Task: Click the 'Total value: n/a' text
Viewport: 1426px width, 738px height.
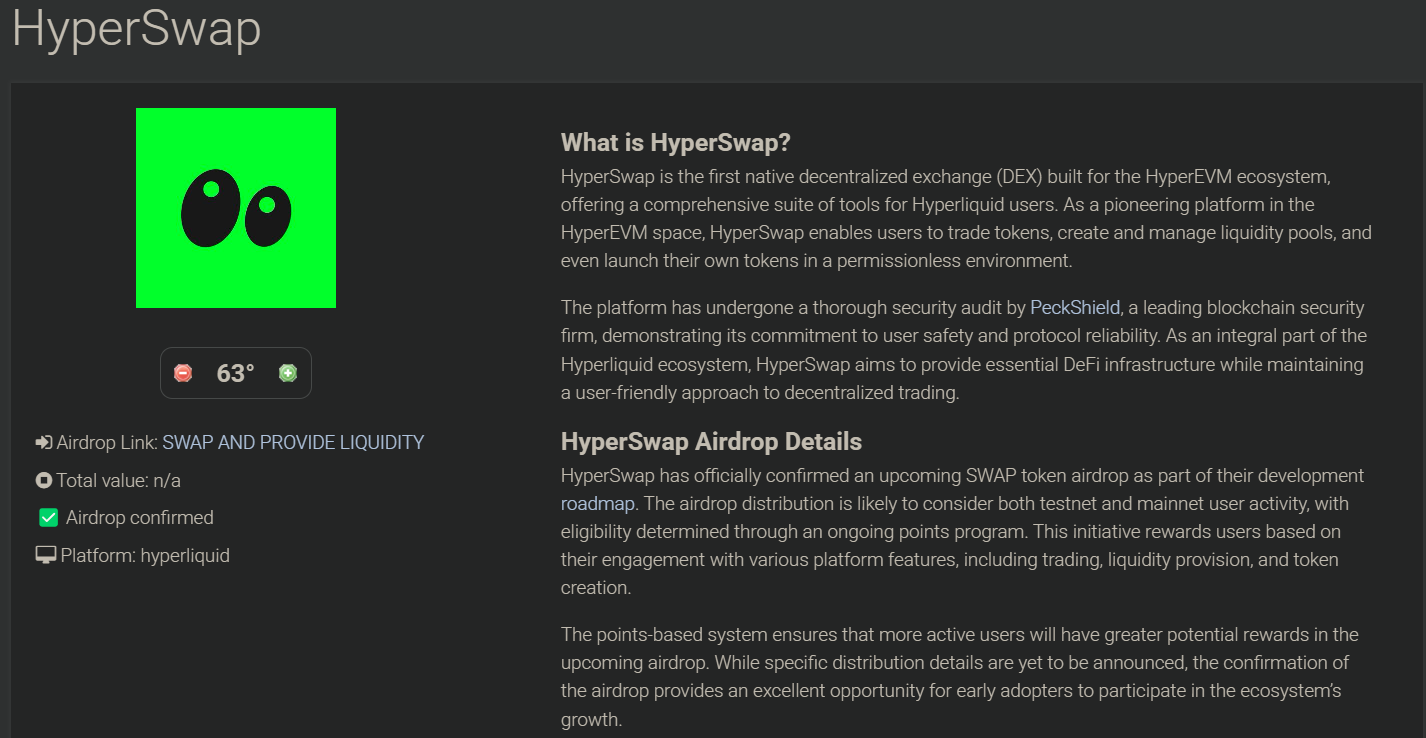Action: 119,480
